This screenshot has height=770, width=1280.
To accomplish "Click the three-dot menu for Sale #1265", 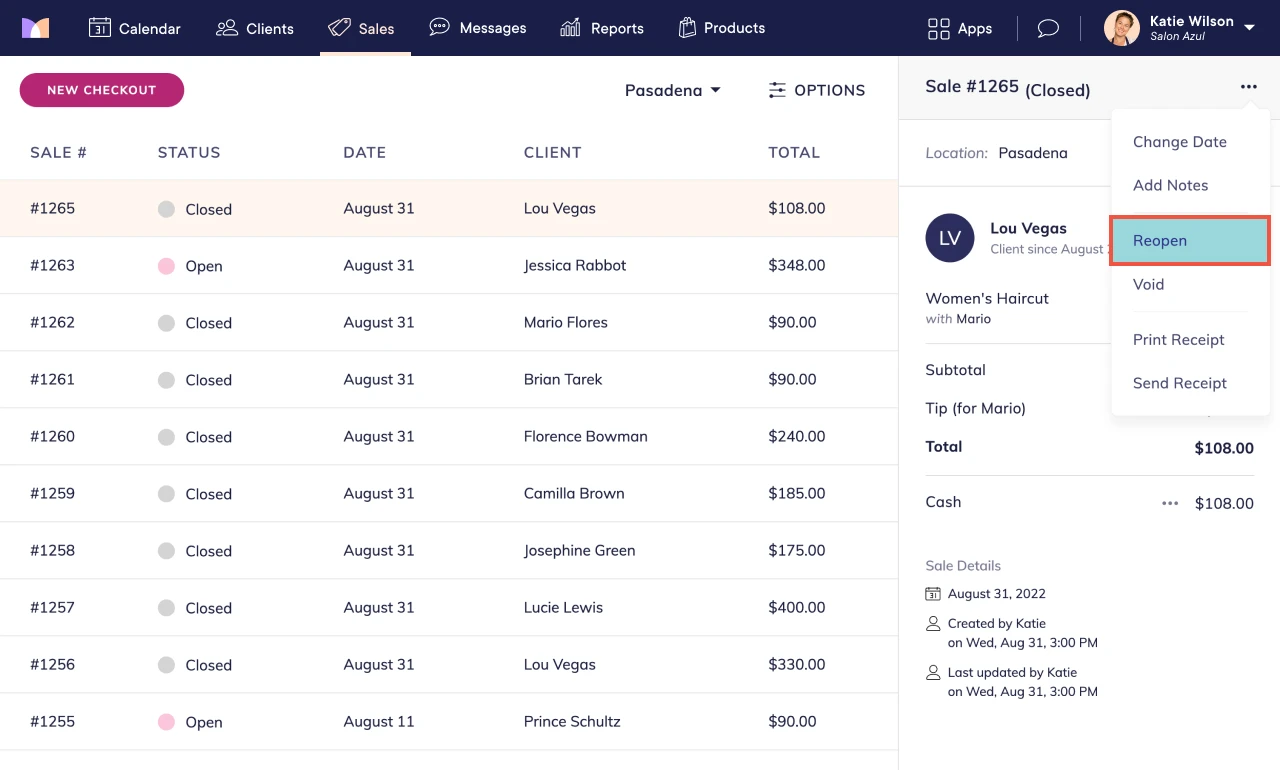I will click(1248, 86).
